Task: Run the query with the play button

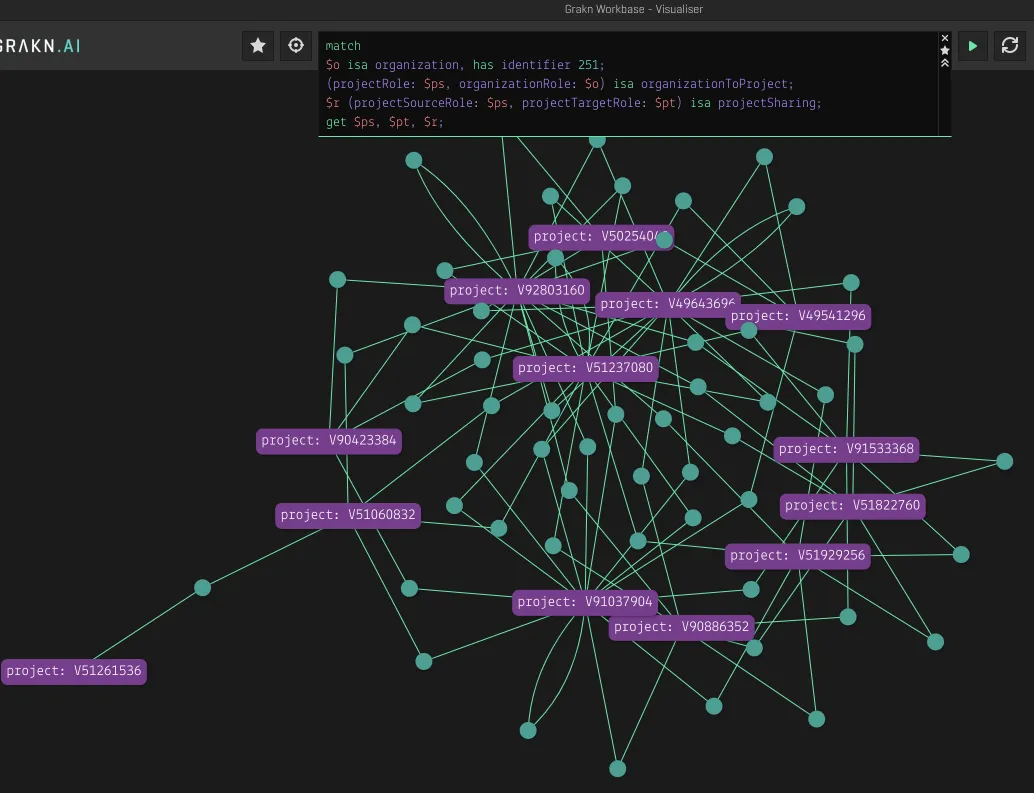Action: [973, 45]
